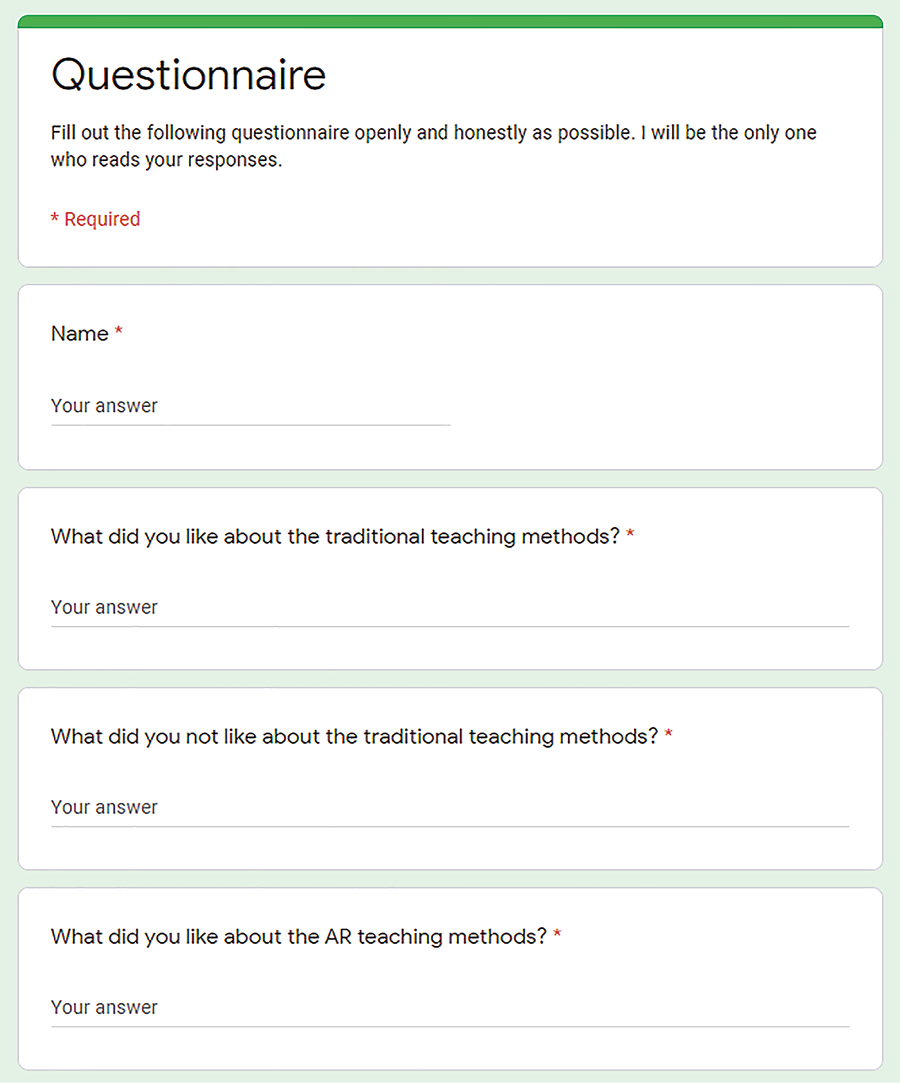
Task: Click the asterisk after the liked traditional methods question
Action: 630,536
